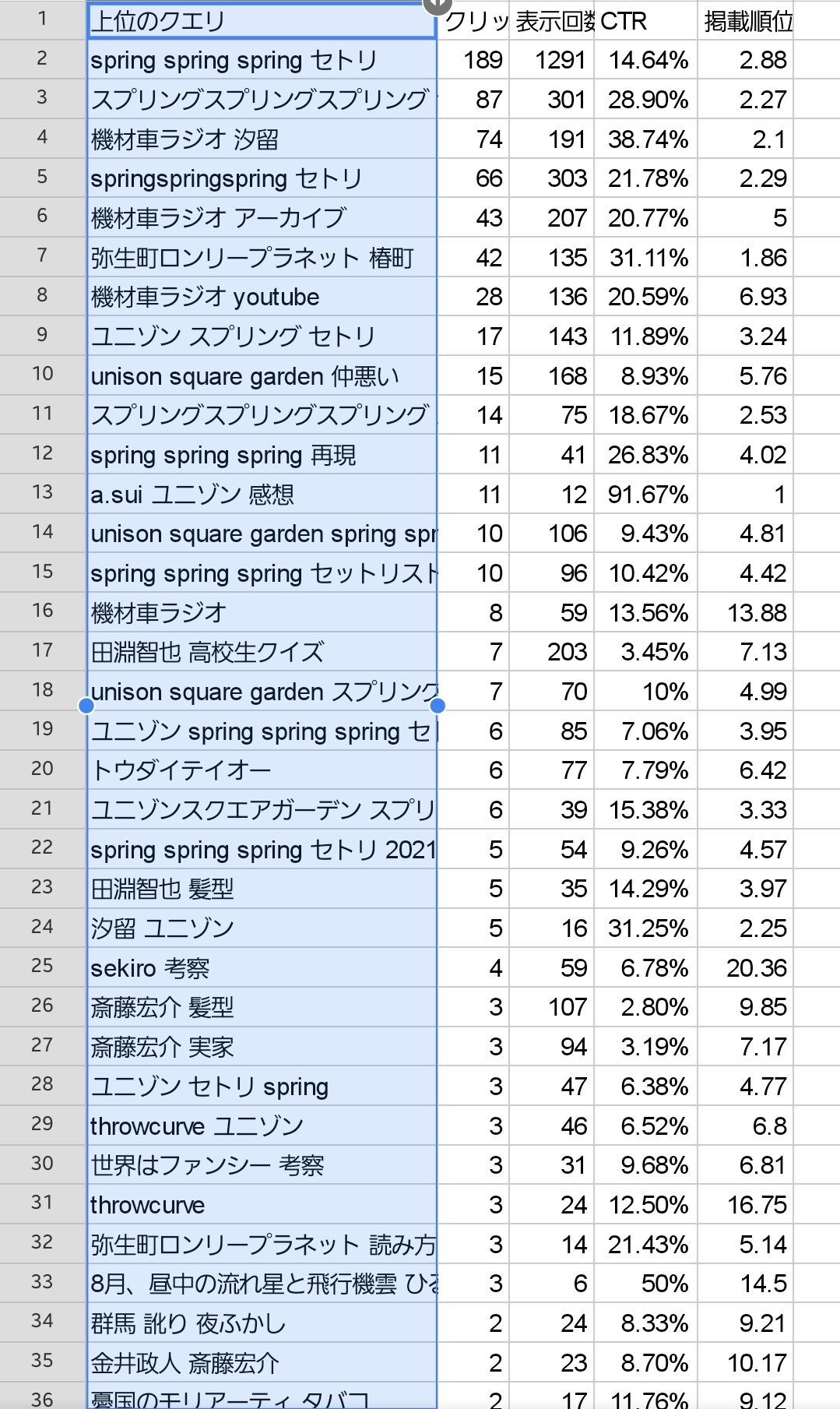Select row number 13 header
Image resolution: width=840 pixels, height=1409 pixels.
[x=43, y=493]
